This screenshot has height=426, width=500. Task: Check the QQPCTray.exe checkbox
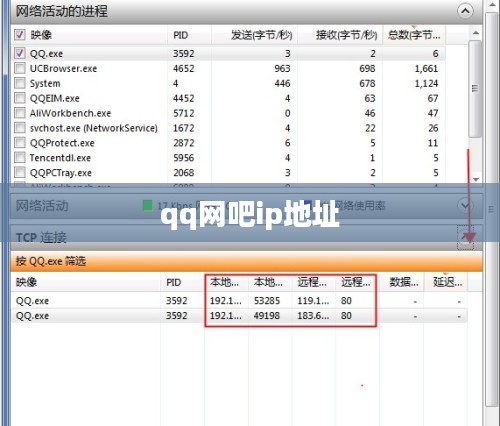pyautogui.click(x=20, y=172)
